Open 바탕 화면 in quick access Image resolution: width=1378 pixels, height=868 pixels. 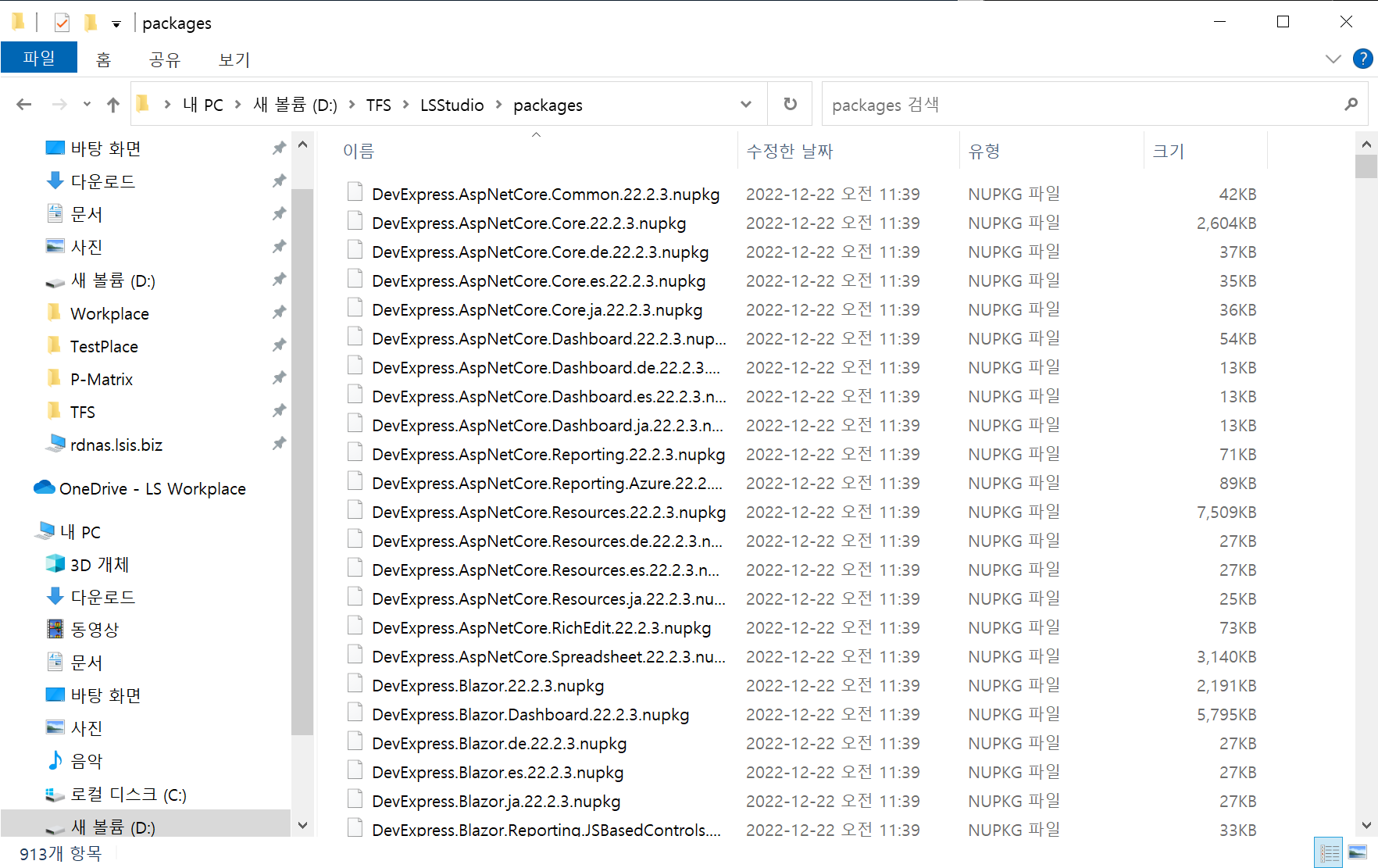(105, 148)
